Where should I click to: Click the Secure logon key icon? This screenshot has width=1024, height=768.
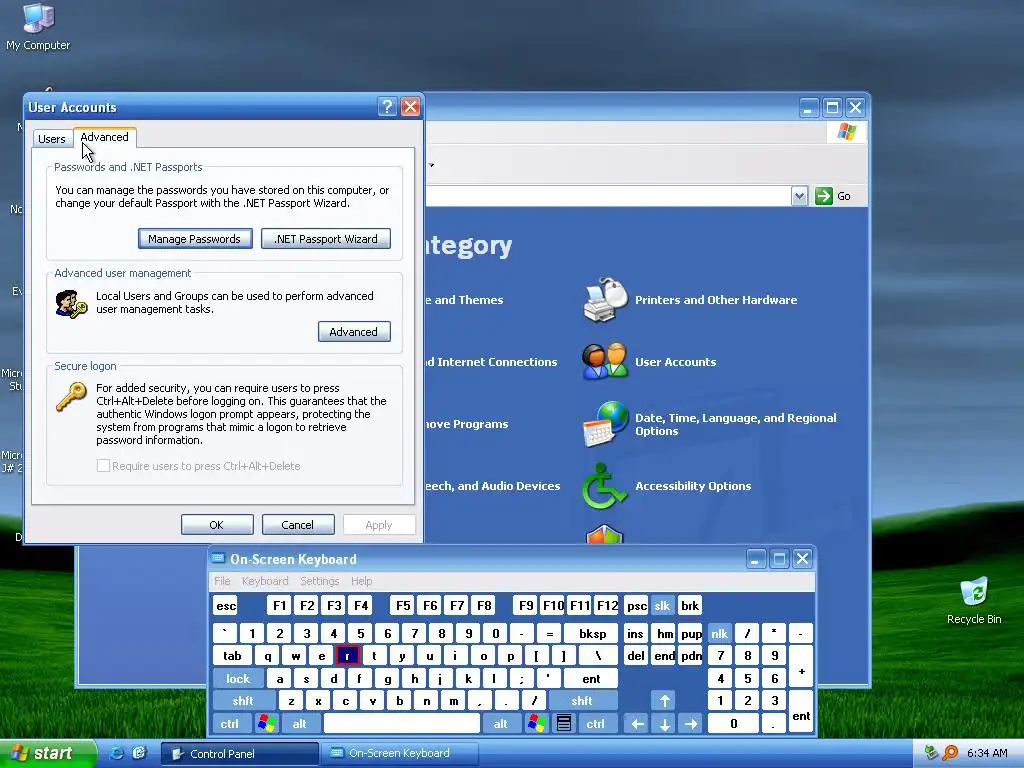[x=71, y=396]
